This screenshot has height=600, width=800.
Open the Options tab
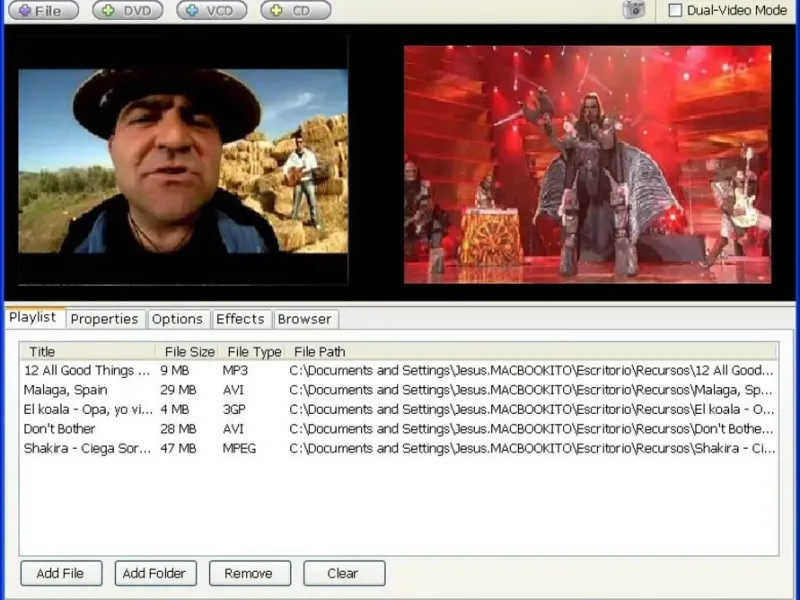point(177,319)
